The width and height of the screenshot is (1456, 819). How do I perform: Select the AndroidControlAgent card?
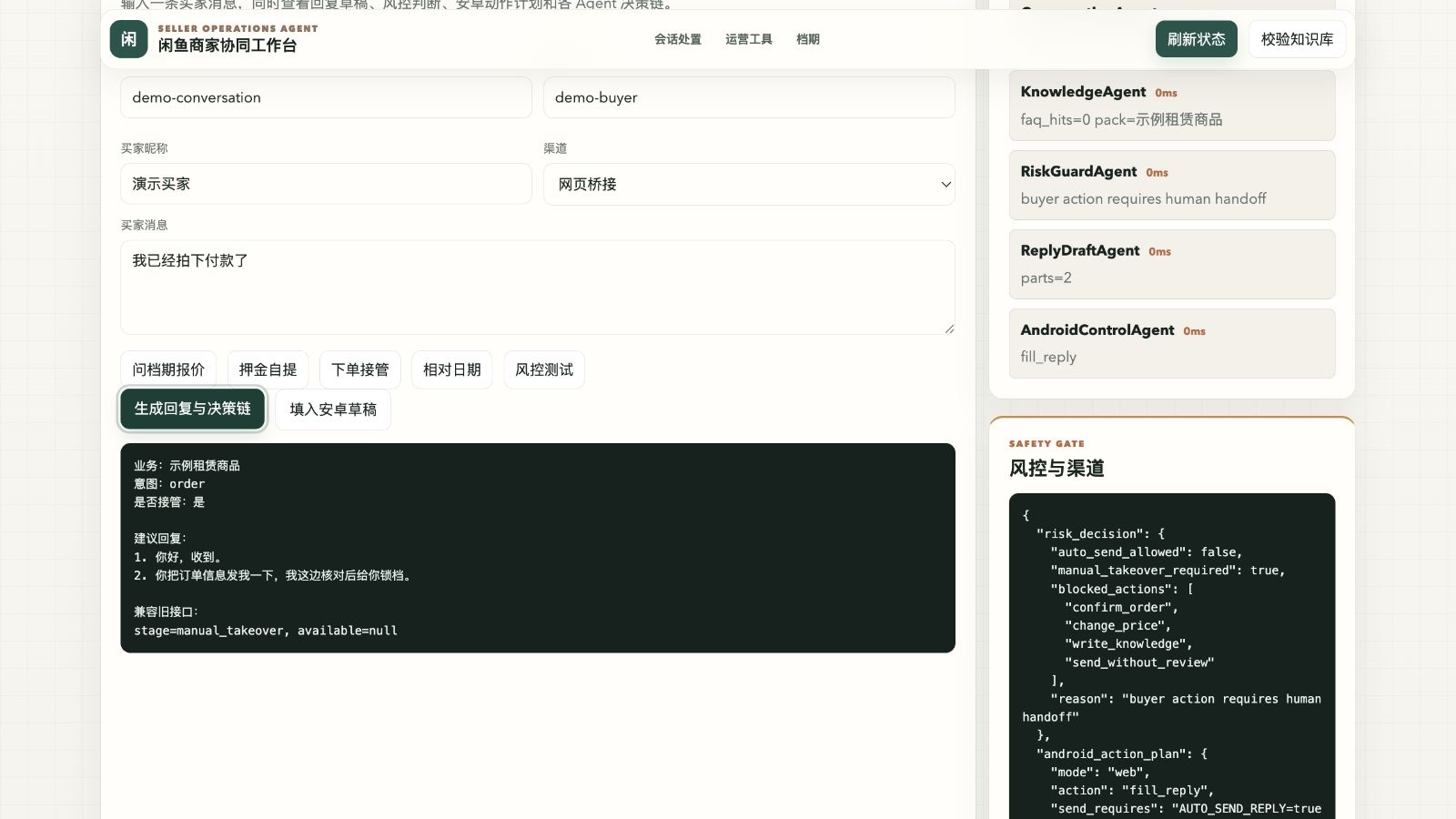point(1172,343)
